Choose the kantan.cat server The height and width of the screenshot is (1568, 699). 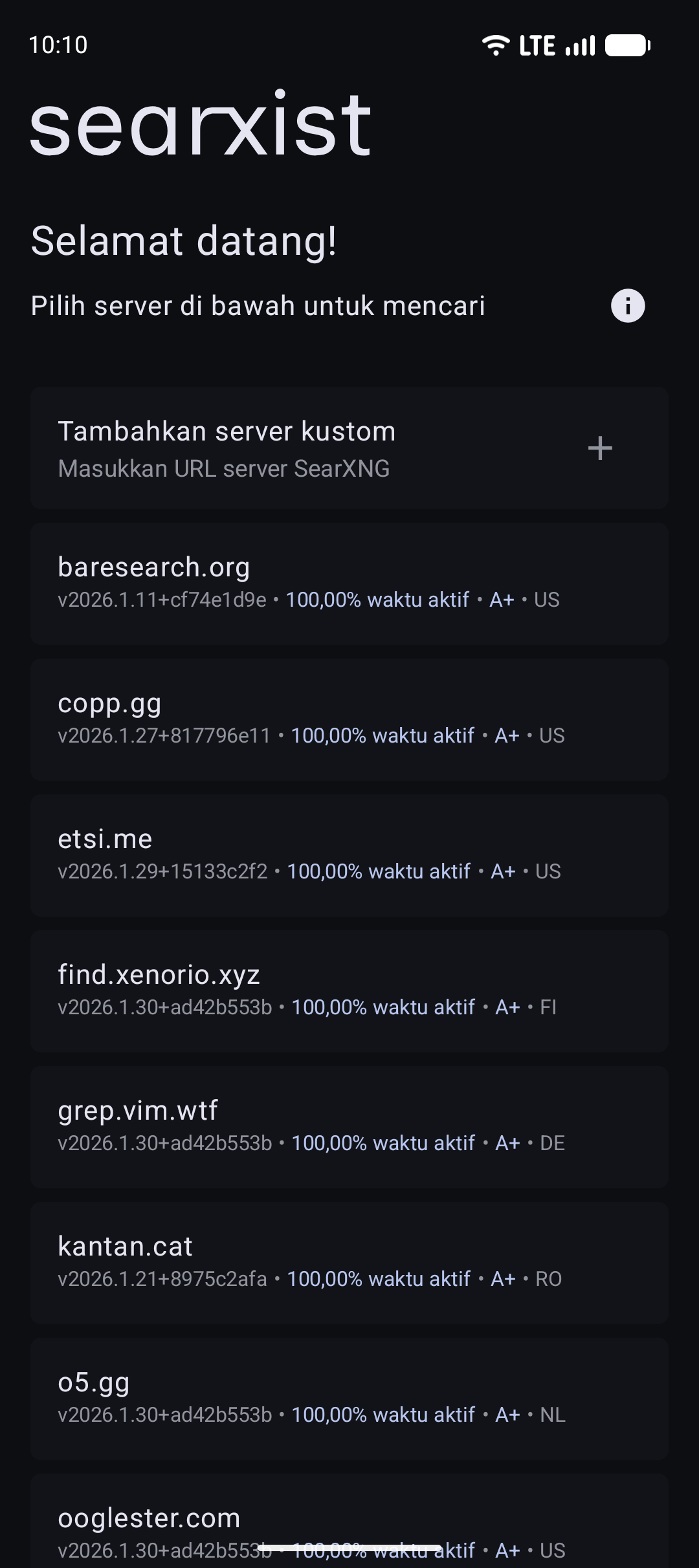pos(349,1263)
